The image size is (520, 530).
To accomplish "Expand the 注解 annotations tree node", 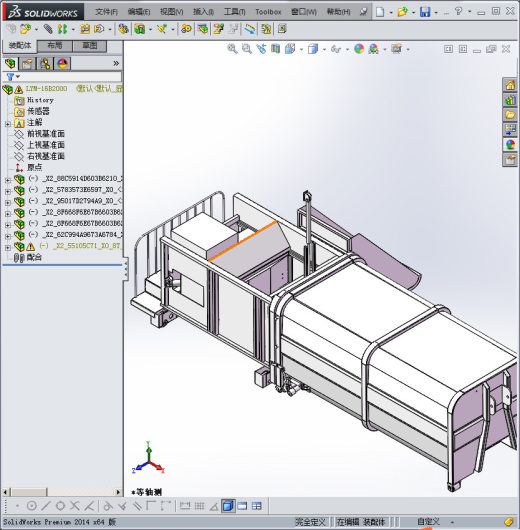I will [x=8, y=124].
